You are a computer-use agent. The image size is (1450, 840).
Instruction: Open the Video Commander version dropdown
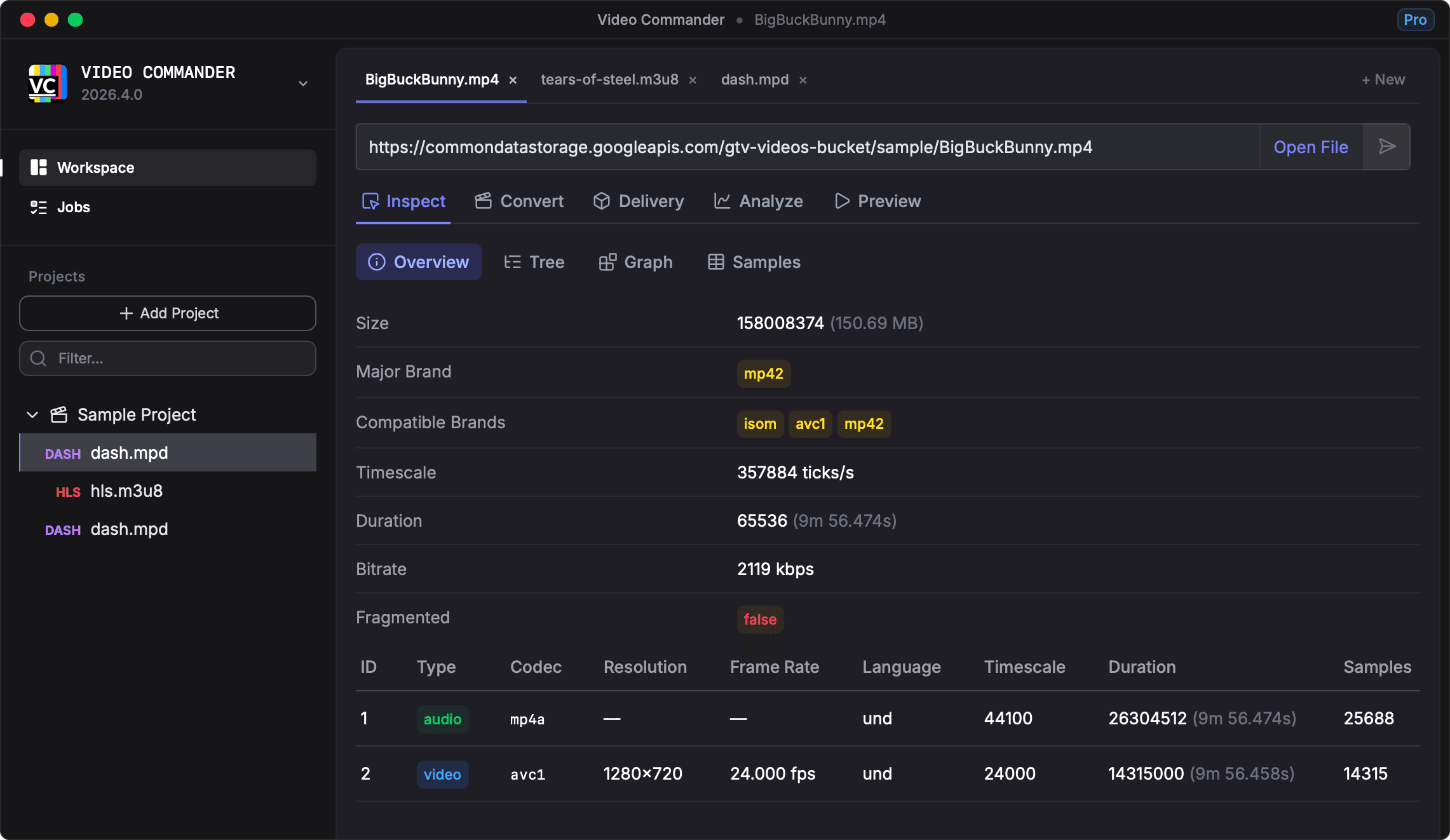click(x=303, y=83)
